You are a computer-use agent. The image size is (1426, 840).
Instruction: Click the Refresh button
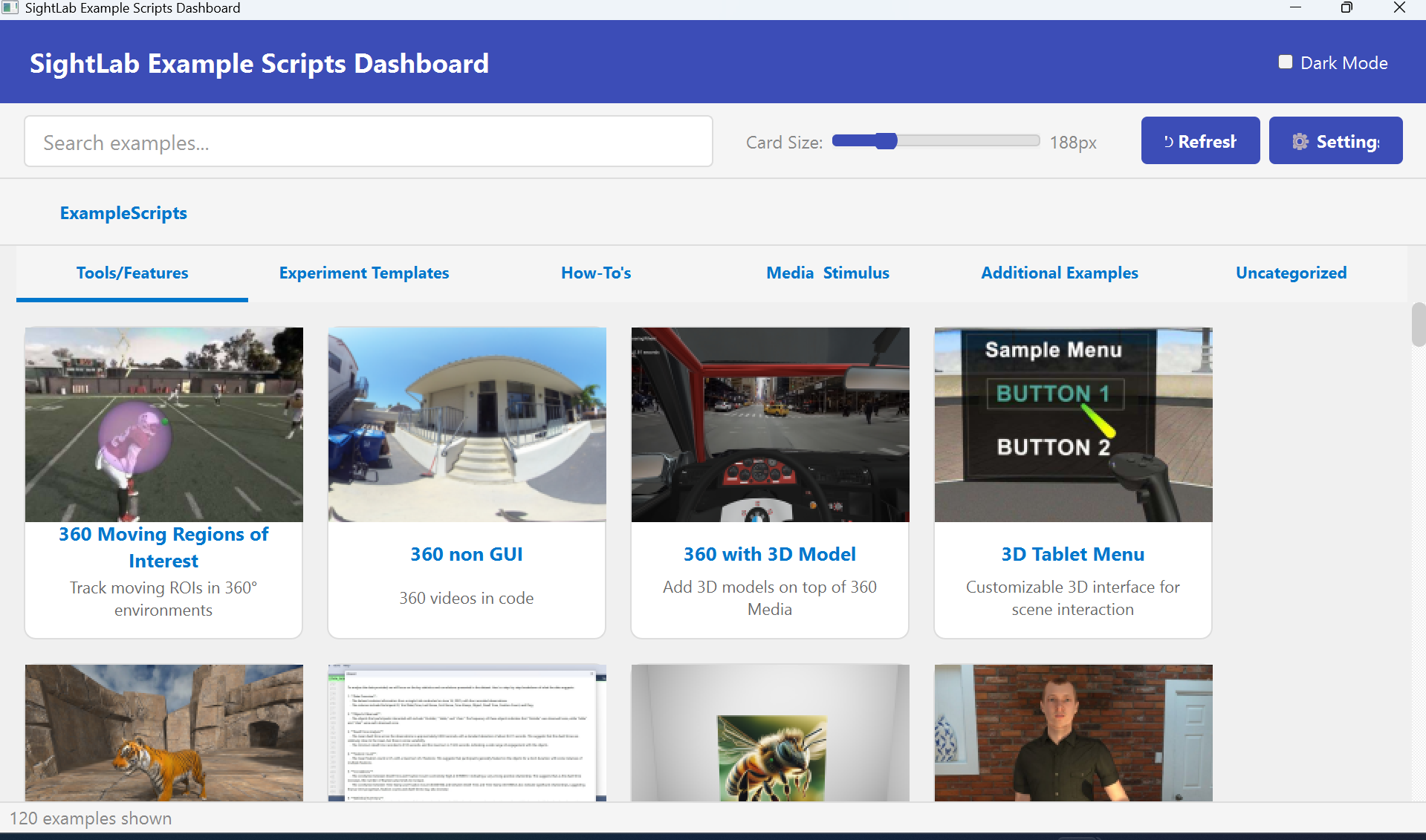coord(1200,141)
